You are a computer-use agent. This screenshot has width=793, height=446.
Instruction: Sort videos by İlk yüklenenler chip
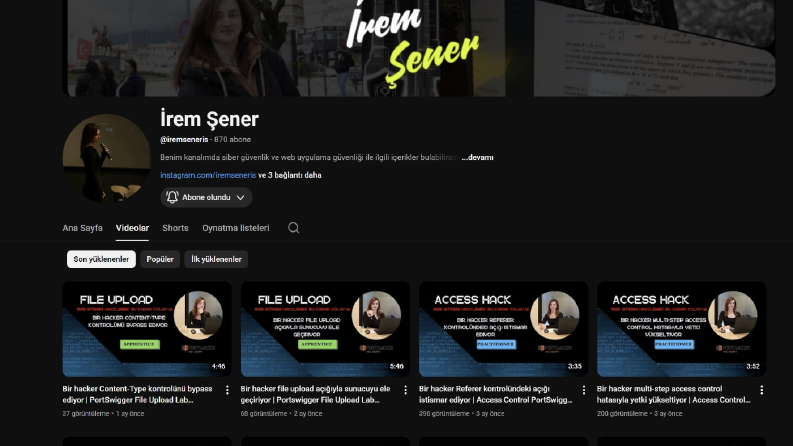tap(216, 259)
